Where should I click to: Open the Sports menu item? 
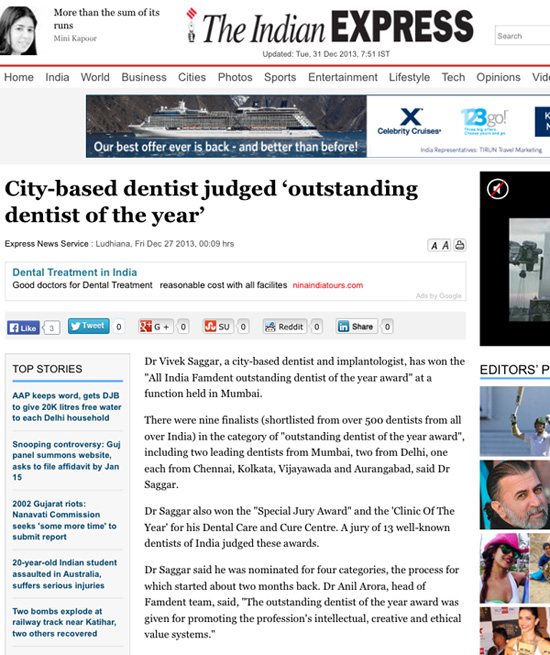280,77
